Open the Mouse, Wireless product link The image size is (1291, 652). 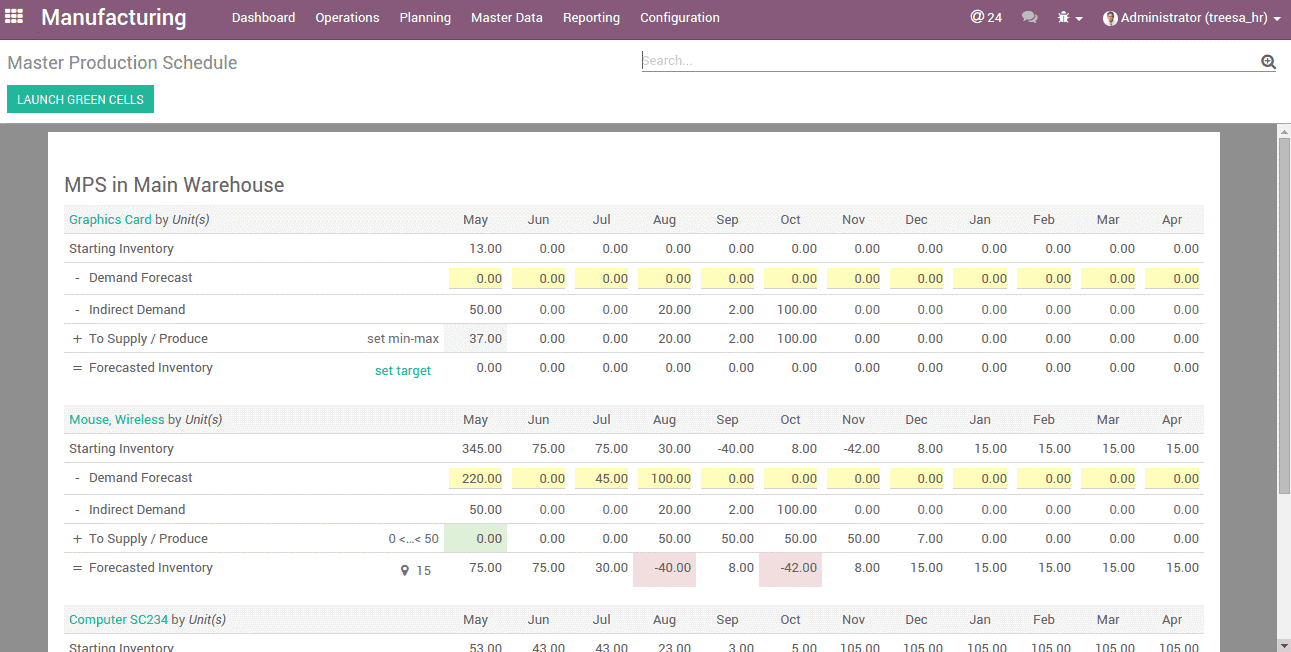click(x=116, y=419)
